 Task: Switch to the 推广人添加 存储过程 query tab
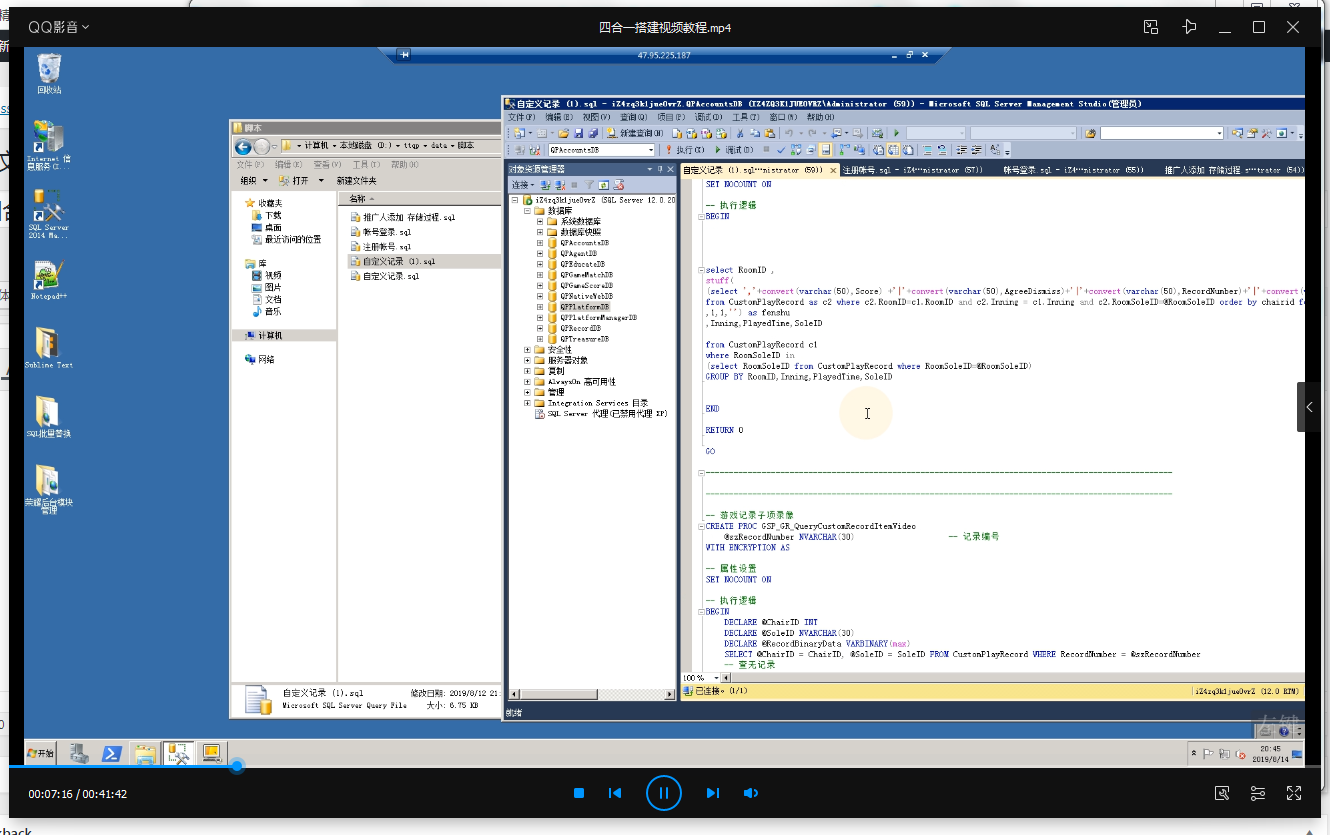1234,170
